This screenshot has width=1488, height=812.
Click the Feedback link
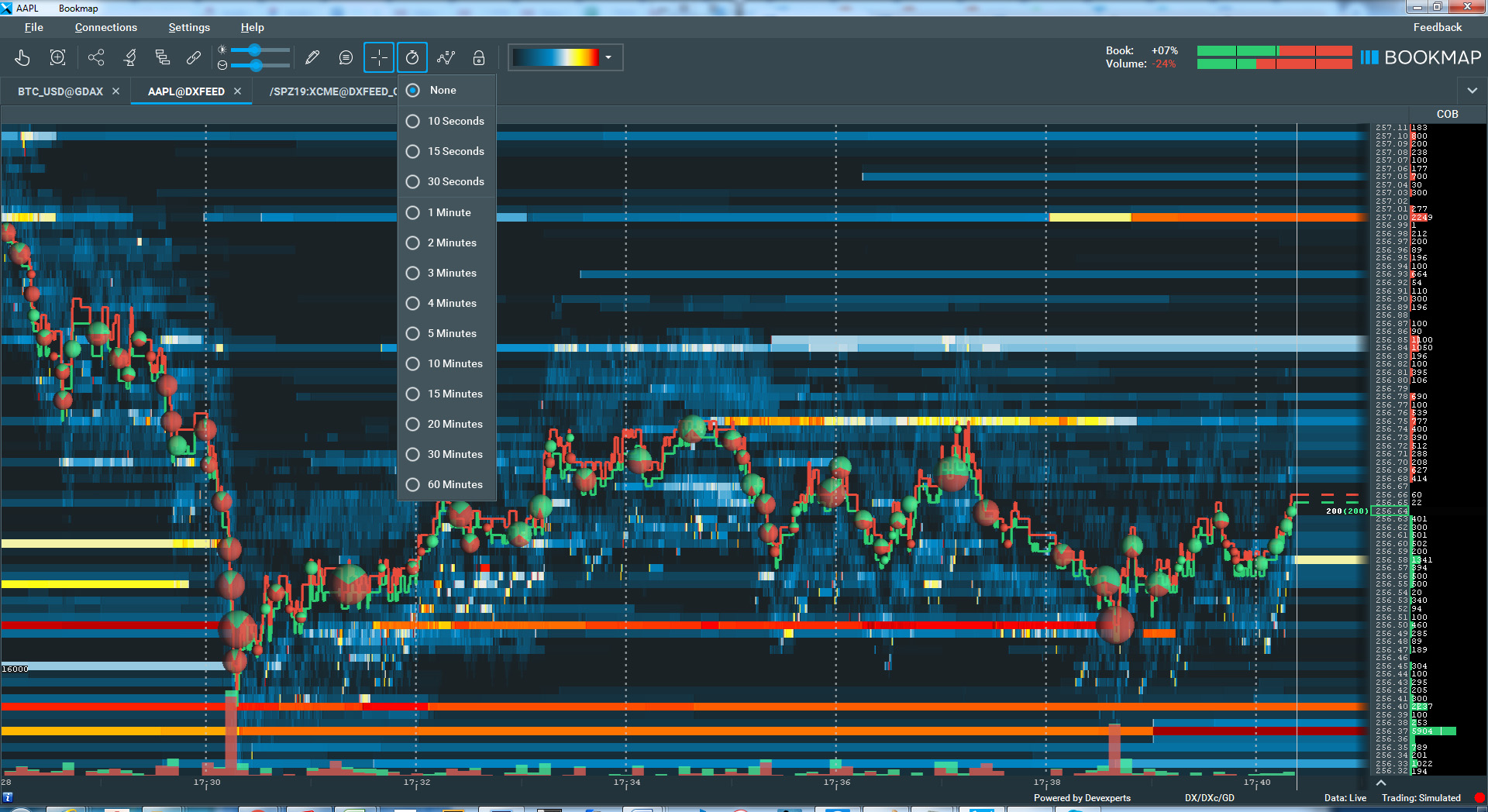1438,27
